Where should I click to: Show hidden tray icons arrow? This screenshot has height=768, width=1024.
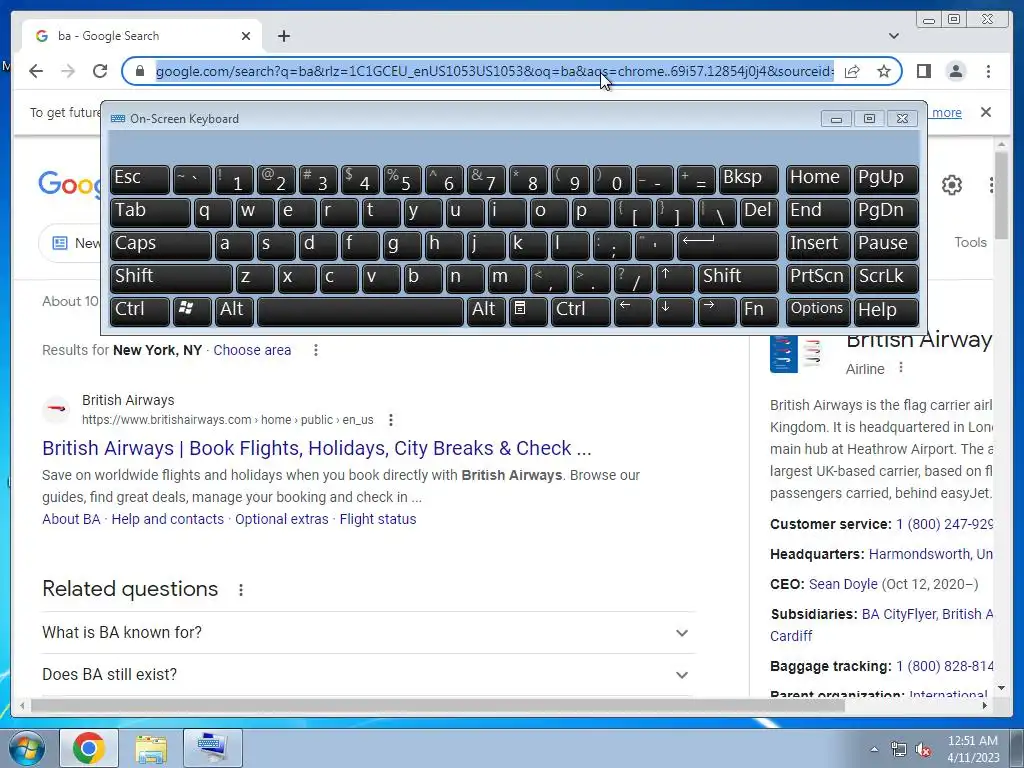[874, 749]
